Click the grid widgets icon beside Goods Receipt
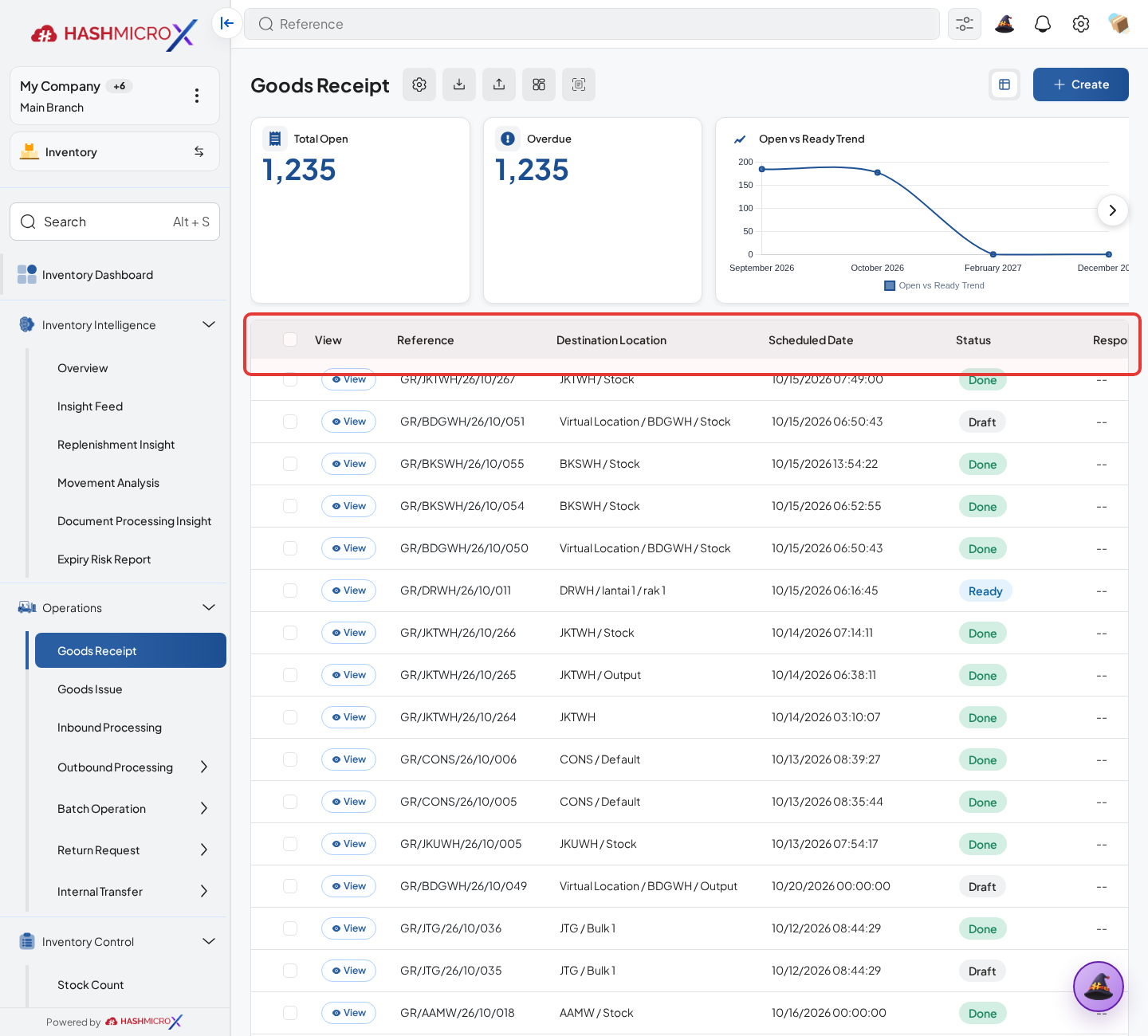 (539, 84)
